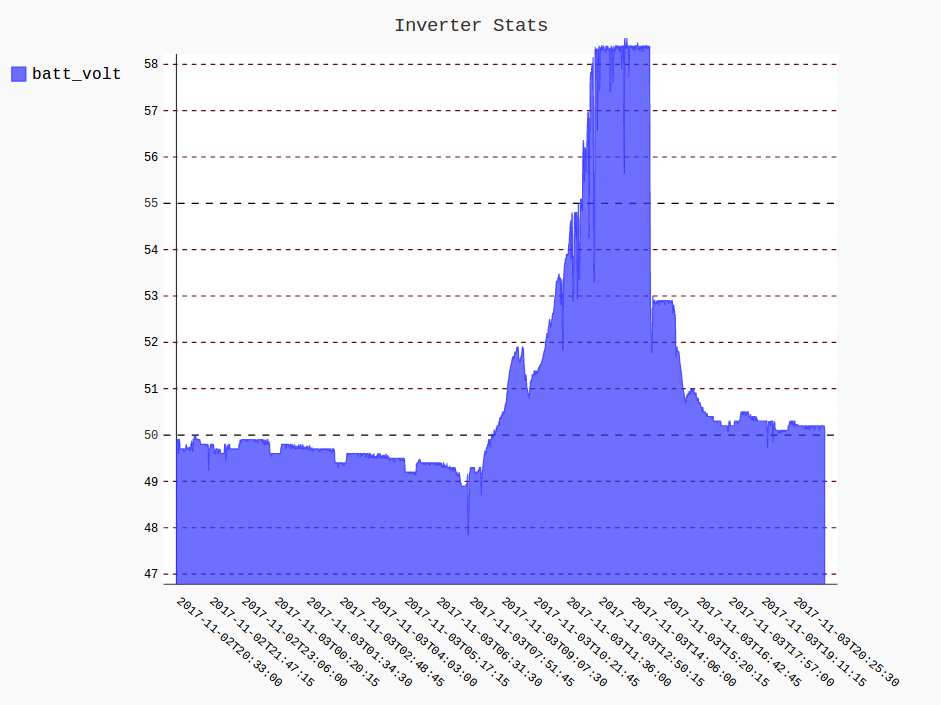Click x-axis label 2017-11-02T20:33:00
Screen dimensions: 941x705
pyautogui.click(x=229, y=642)
